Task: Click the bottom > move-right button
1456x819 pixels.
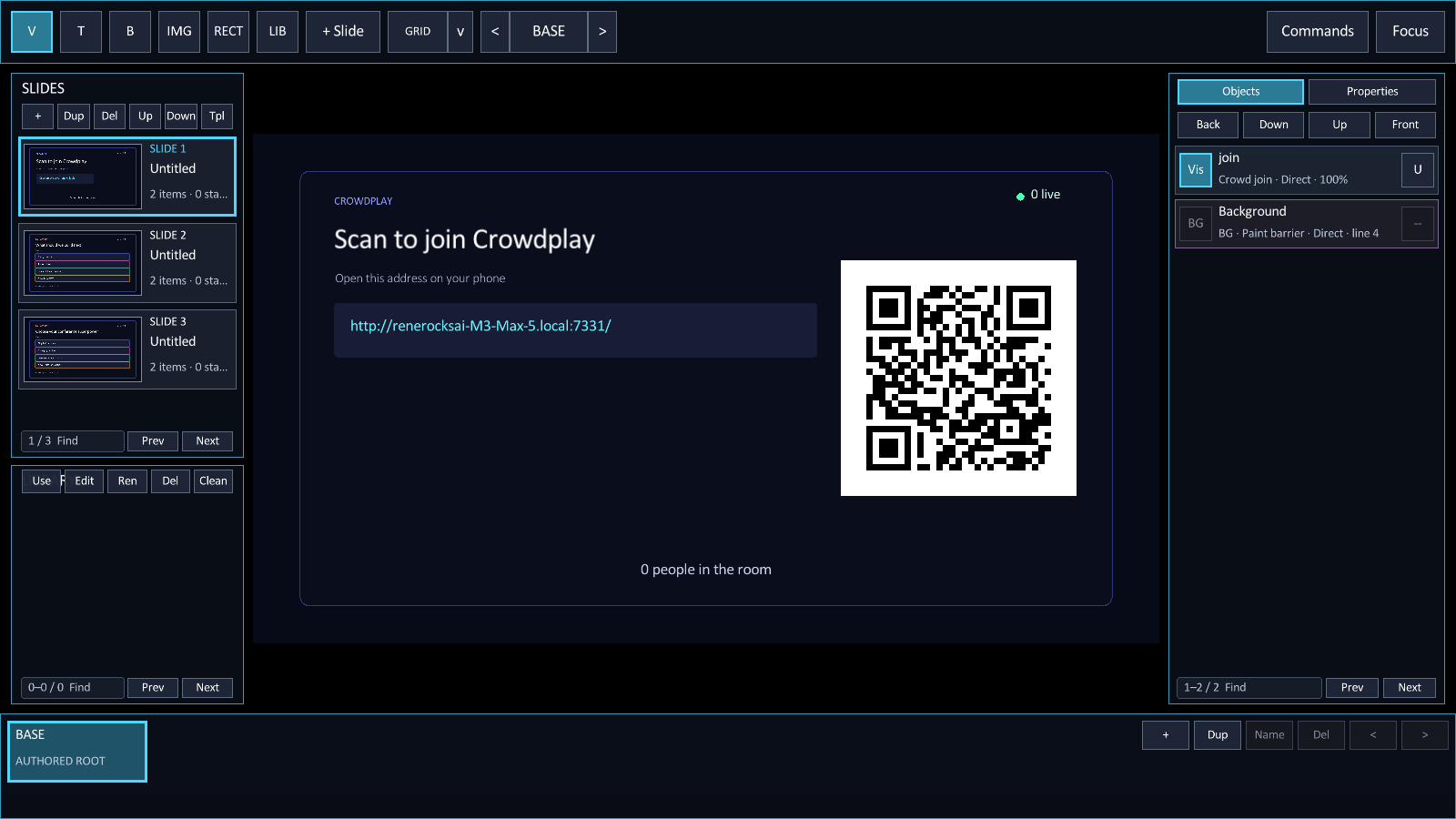Action: coord(1425,735)
